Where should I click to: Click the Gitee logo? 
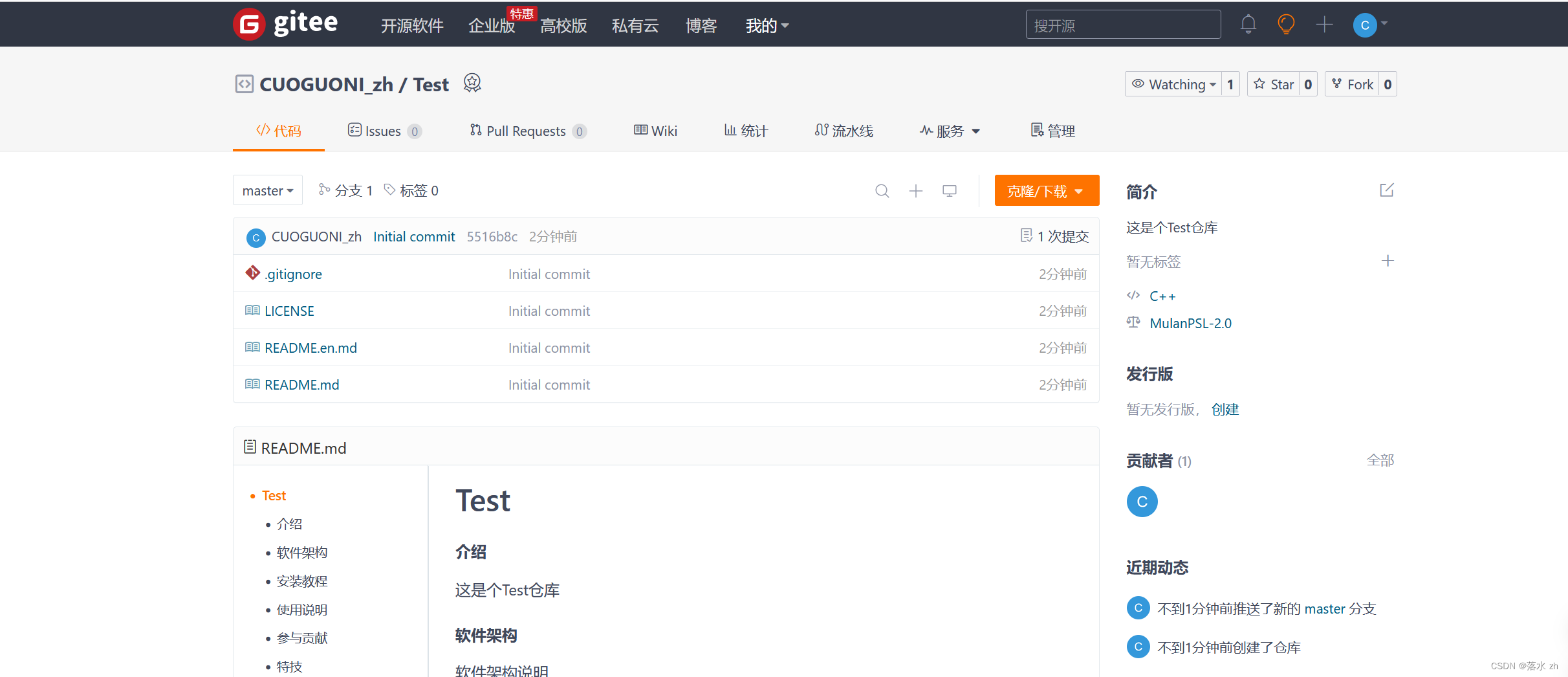pyautogui.click(x=285, y=25)
